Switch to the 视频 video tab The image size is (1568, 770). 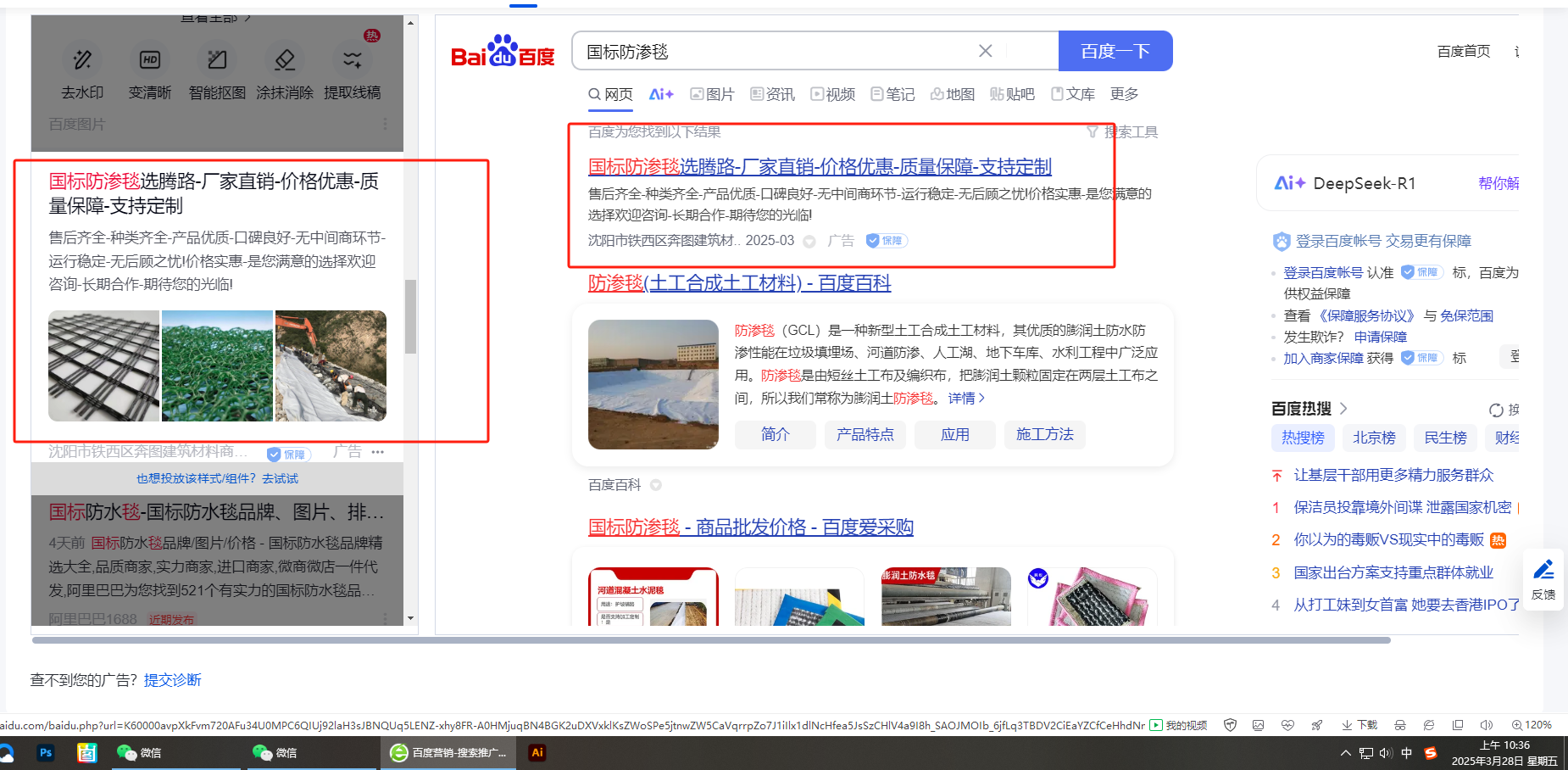(x=833, y=94)
